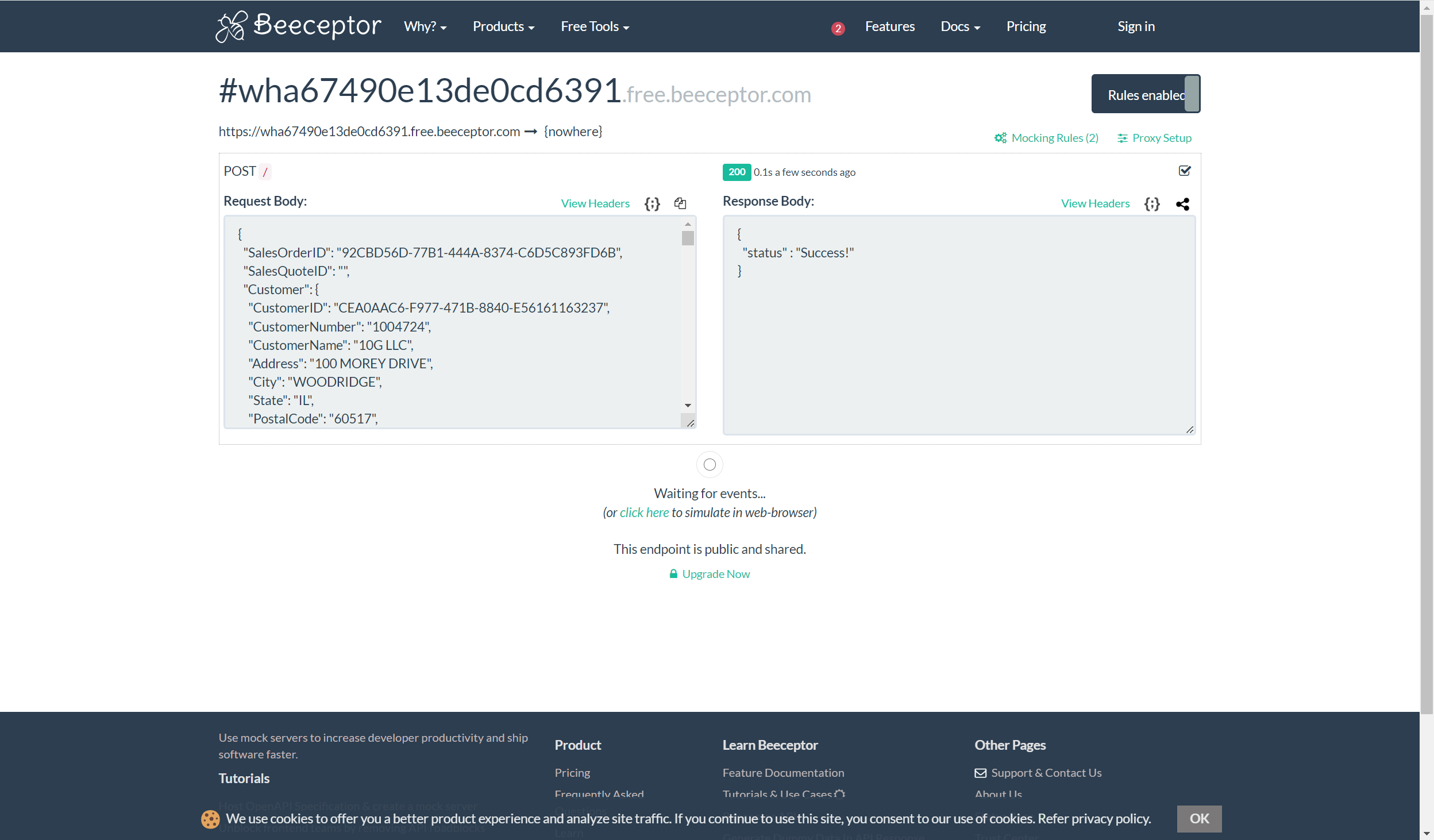This screenshot has width=1434, height=840.
Task: Open Support & Contact Us footer link
Action: [1046, 773]
